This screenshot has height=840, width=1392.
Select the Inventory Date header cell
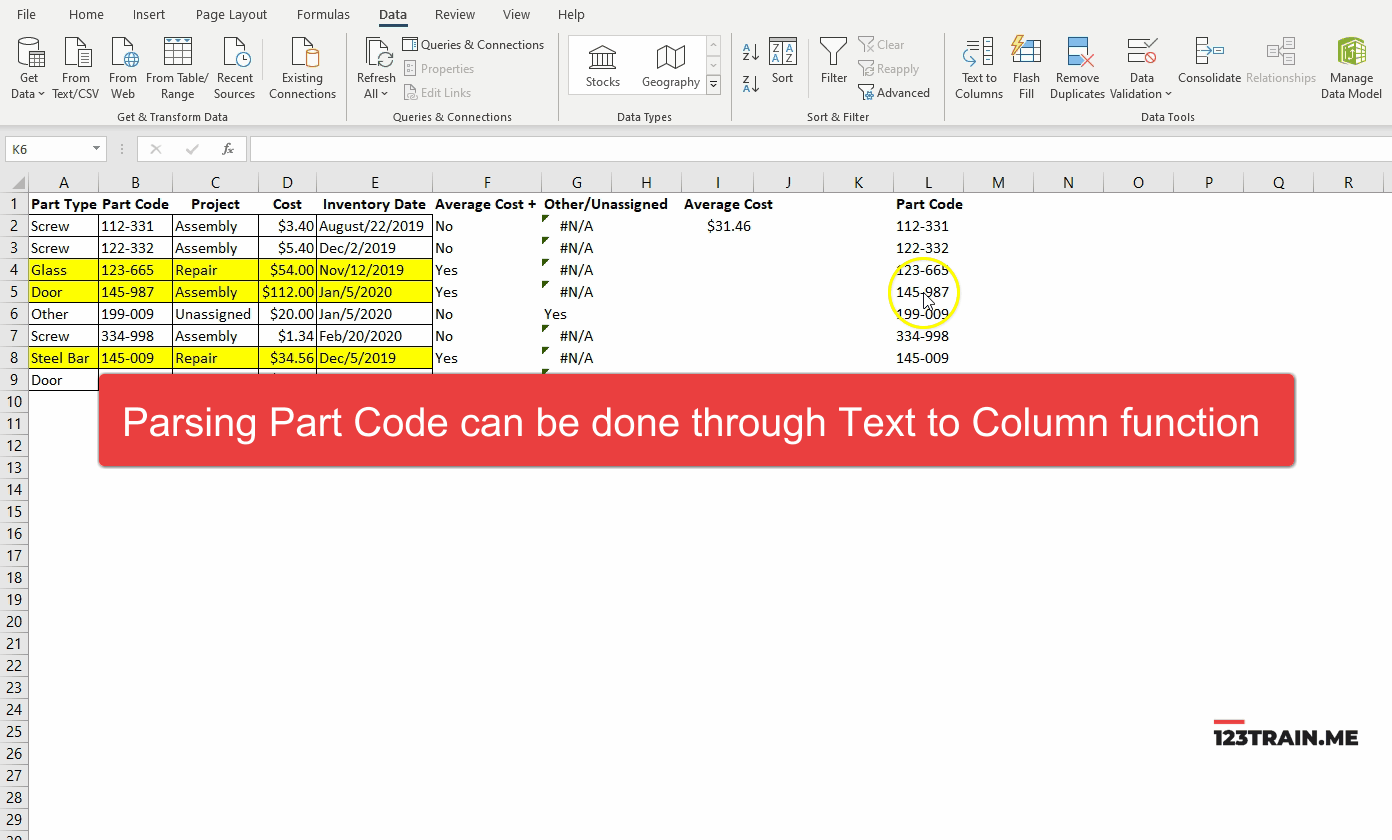(374, 204)
